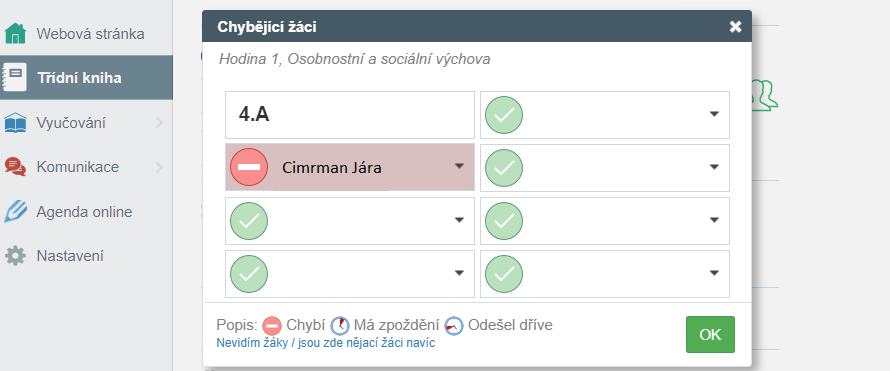Click the notebook icon beside Třídní kniha
This screenshot has width=890, height=371.
point(14,77)
